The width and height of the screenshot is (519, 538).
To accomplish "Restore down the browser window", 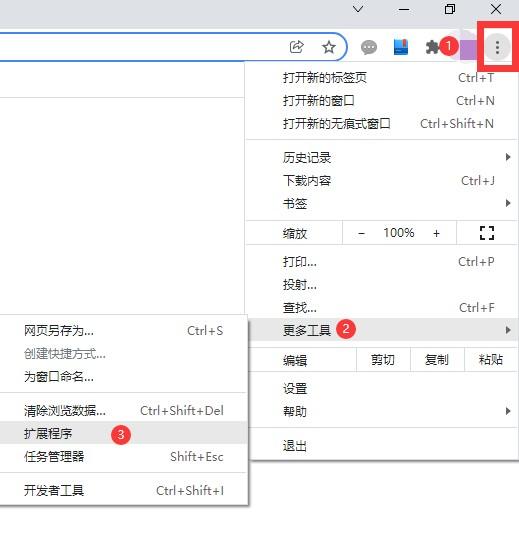I will [x=450, y=9].
